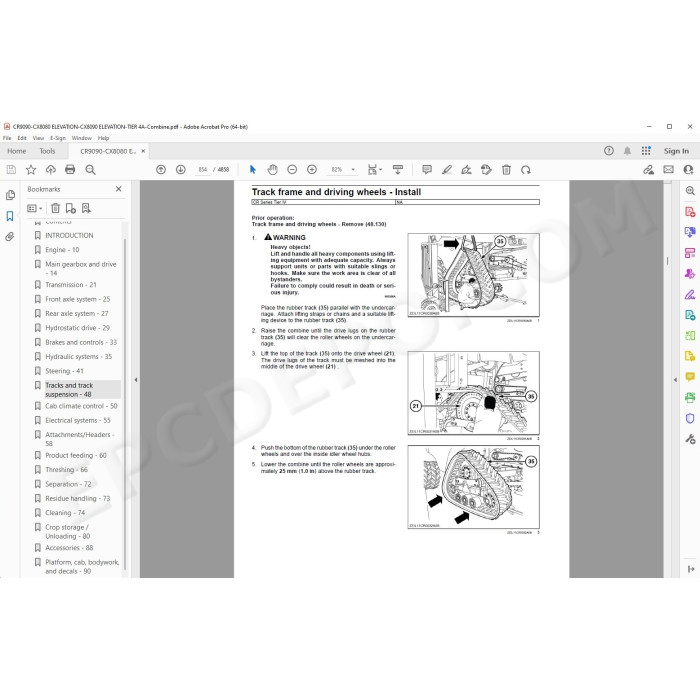
Task: Click the Sign In button
Action: [x=676, y=151]
